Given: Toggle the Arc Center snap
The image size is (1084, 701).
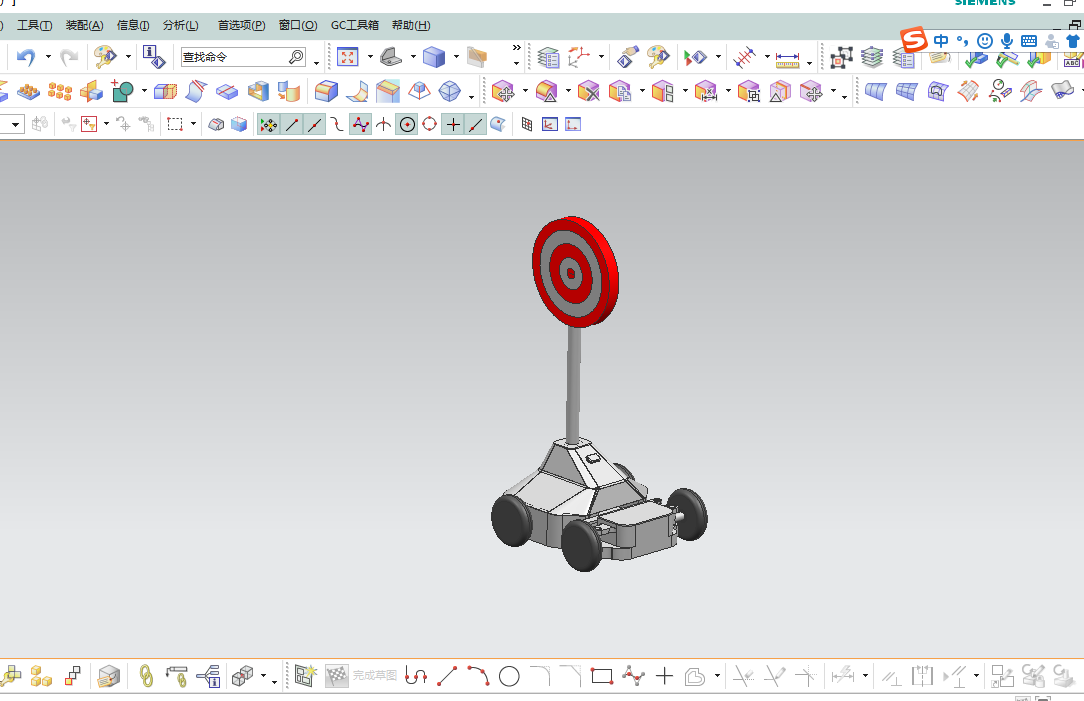Looking at the screenshot, I should point(407,124).
